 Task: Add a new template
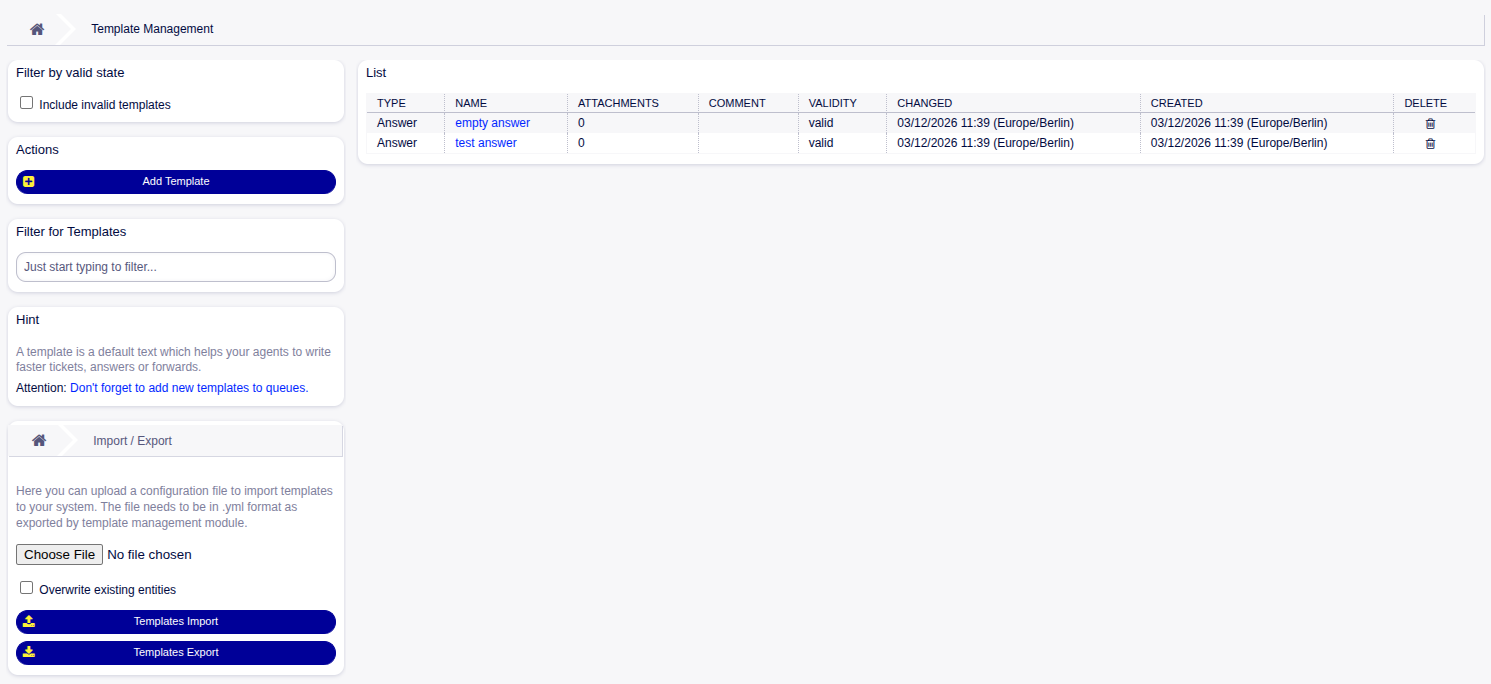point(176,182)
